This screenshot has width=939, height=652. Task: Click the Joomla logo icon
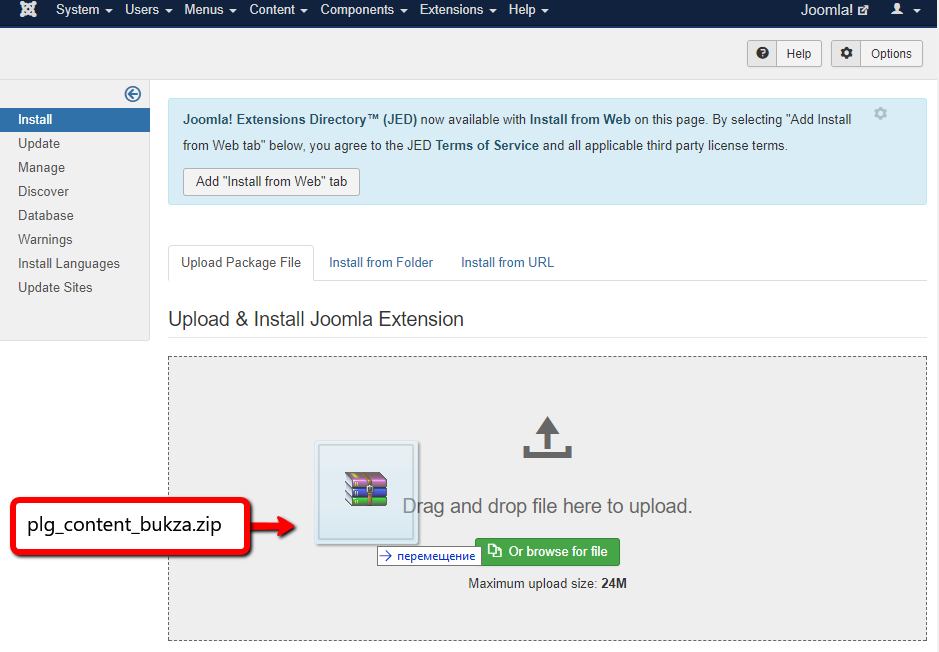point(28,10)
